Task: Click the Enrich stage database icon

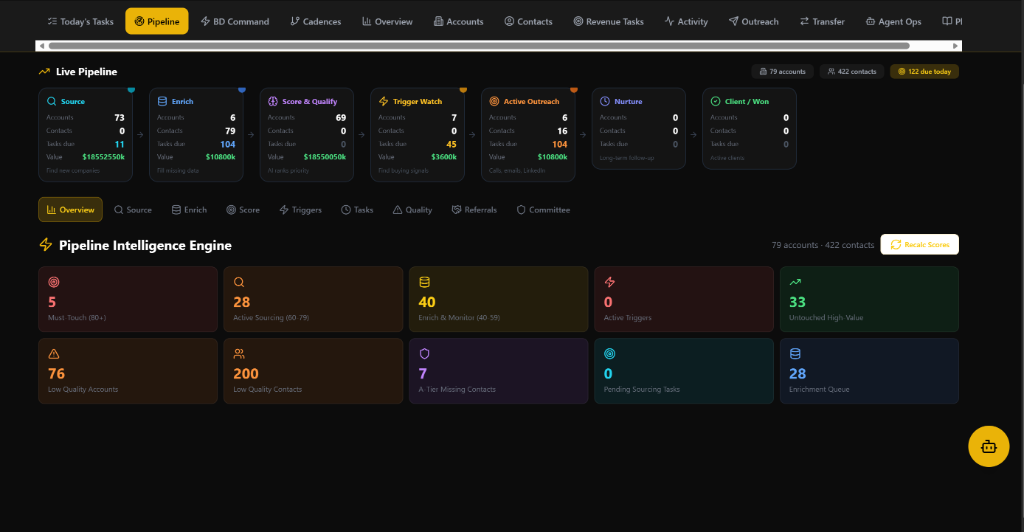Action: pos(162,101)
